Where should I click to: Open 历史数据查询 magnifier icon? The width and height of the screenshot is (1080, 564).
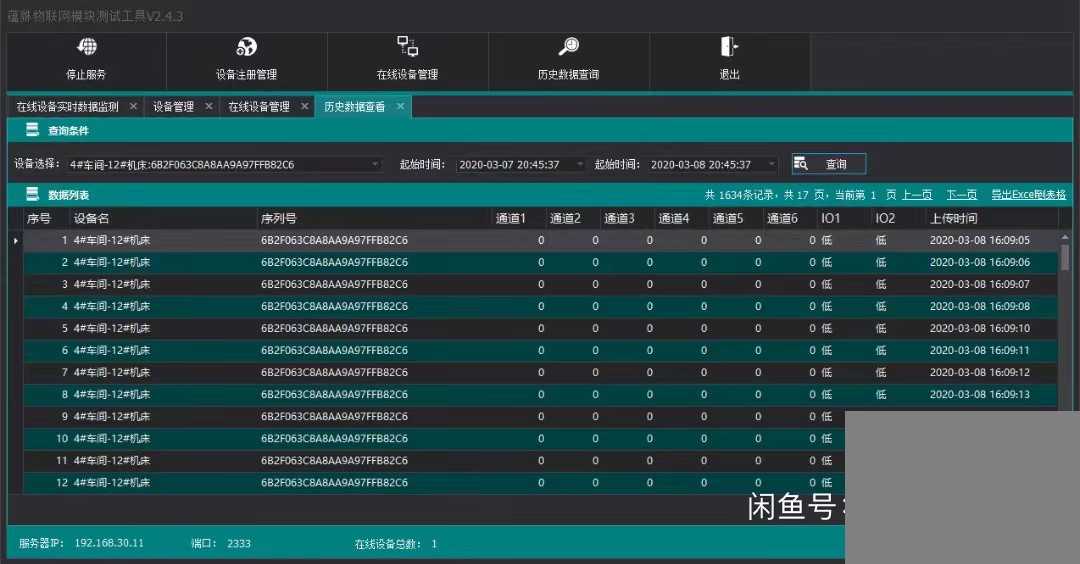569,47
